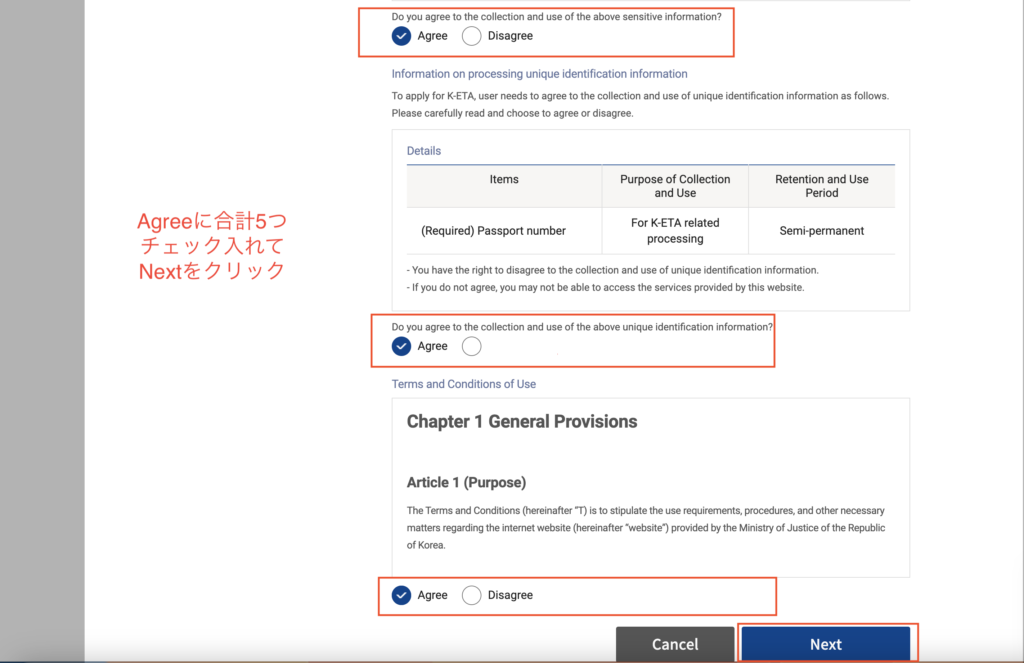This screenshot has width=1024, height=663.
Task: Click the Details table heading
Action: click(x=424, y=151)
